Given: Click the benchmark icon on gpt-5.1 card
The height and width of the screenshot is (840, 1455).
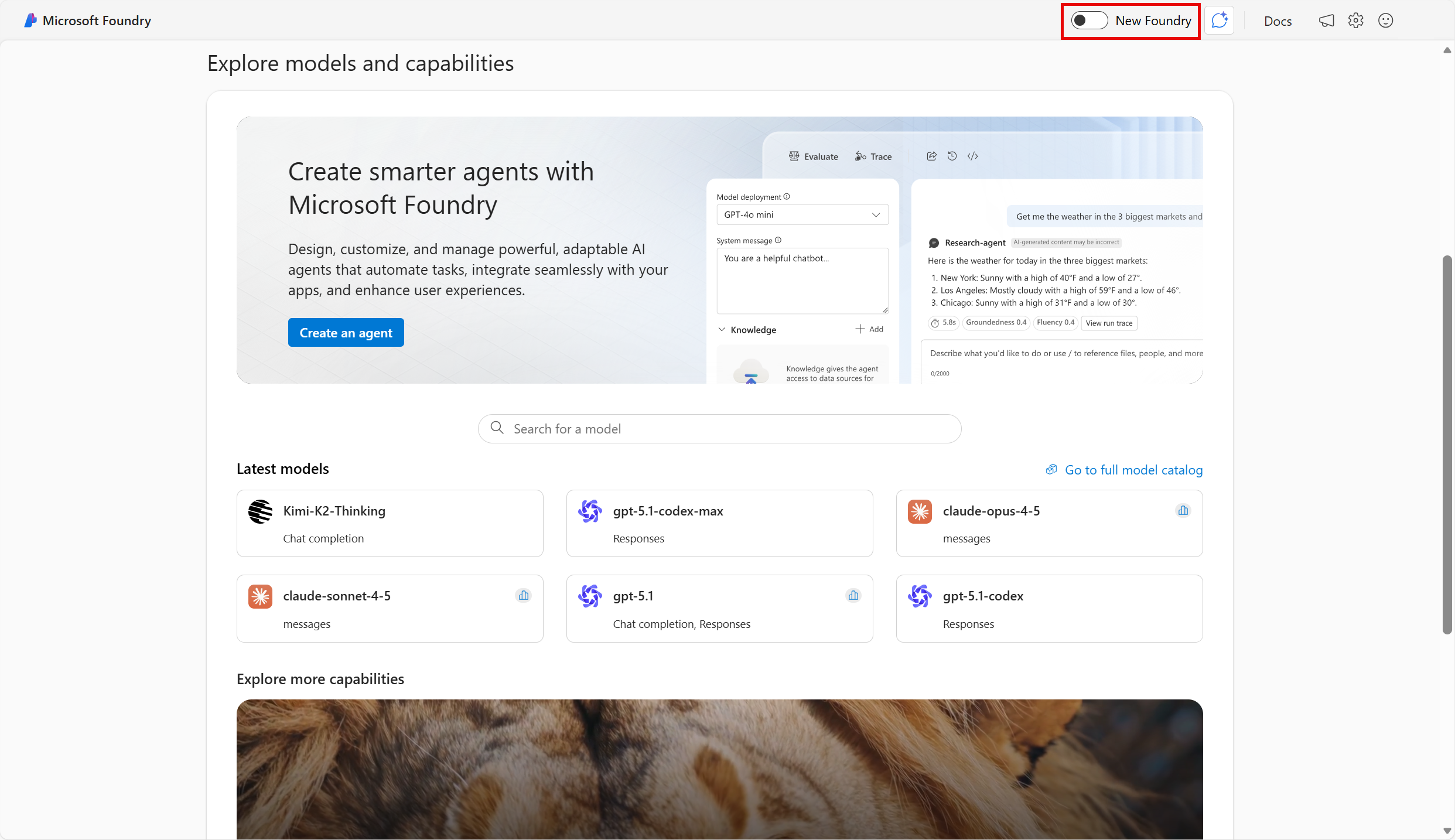Looking at the screenshot, I should [x=853, y=595].
